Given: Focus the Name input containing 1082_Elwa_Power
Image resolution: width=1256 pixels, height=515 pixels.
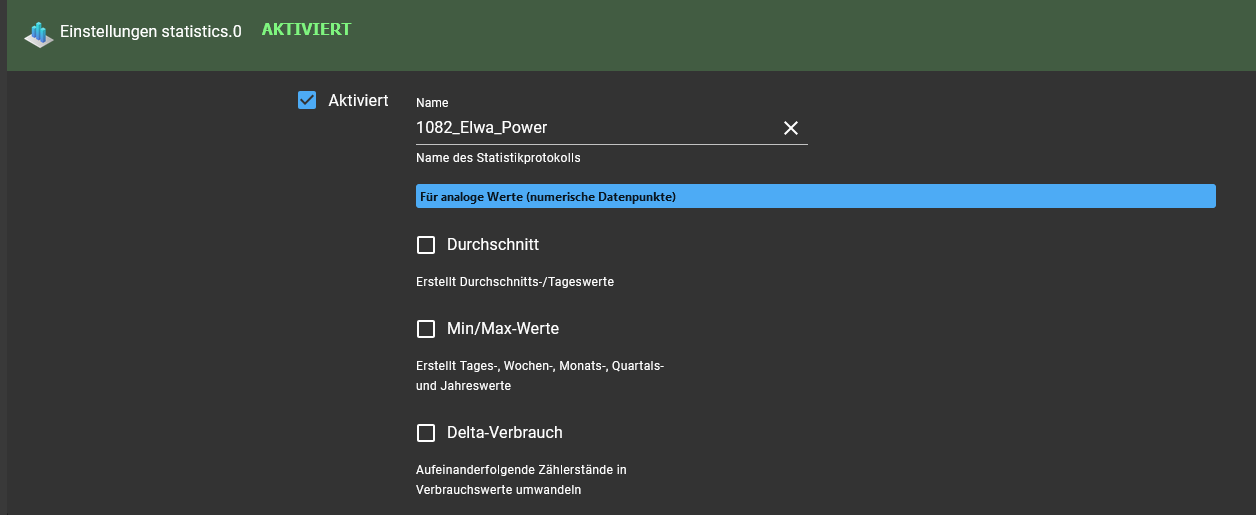Looking at the screenshot, I should pos(596,128).
